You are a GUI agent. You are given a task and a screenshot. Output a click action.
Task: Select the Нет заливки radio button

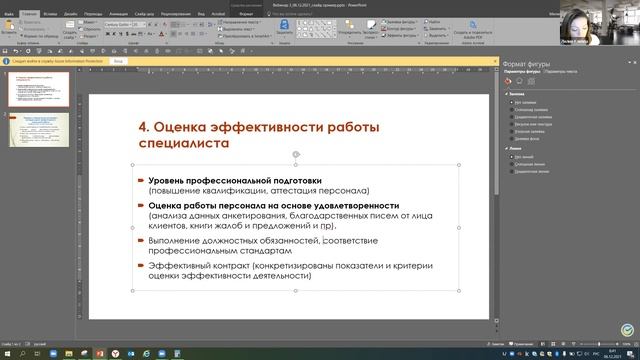(x=511, y=102)
